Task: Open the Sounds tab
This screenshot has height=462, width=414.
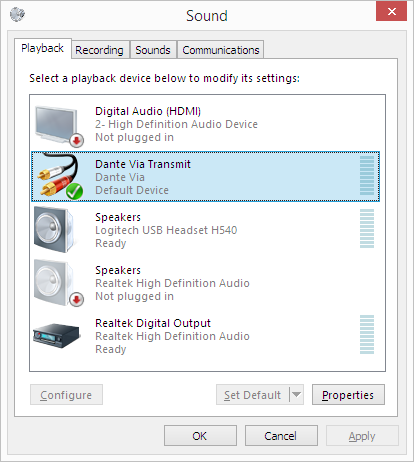Action: pyautogui.click(x=153, y=50)
